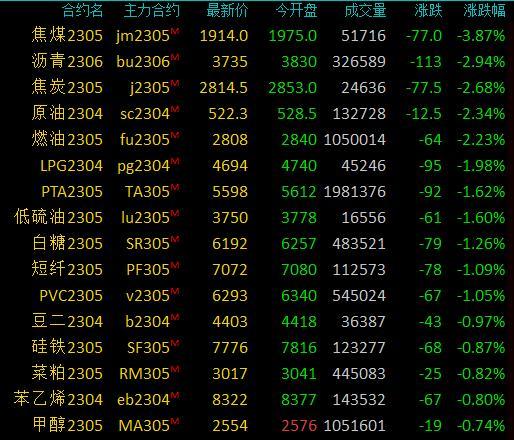Click volume value 1981376 for PTA
514x440 pixels.
pyautogui.click(x=355, y=192)
